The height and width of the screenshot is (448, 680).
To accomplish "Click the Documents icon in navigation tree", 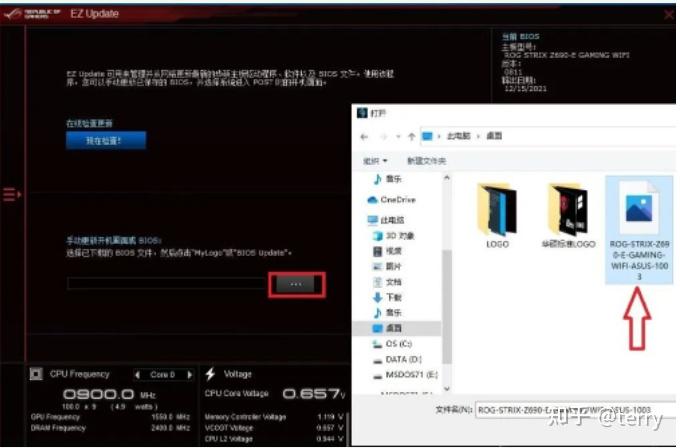I will coord(377,282).
